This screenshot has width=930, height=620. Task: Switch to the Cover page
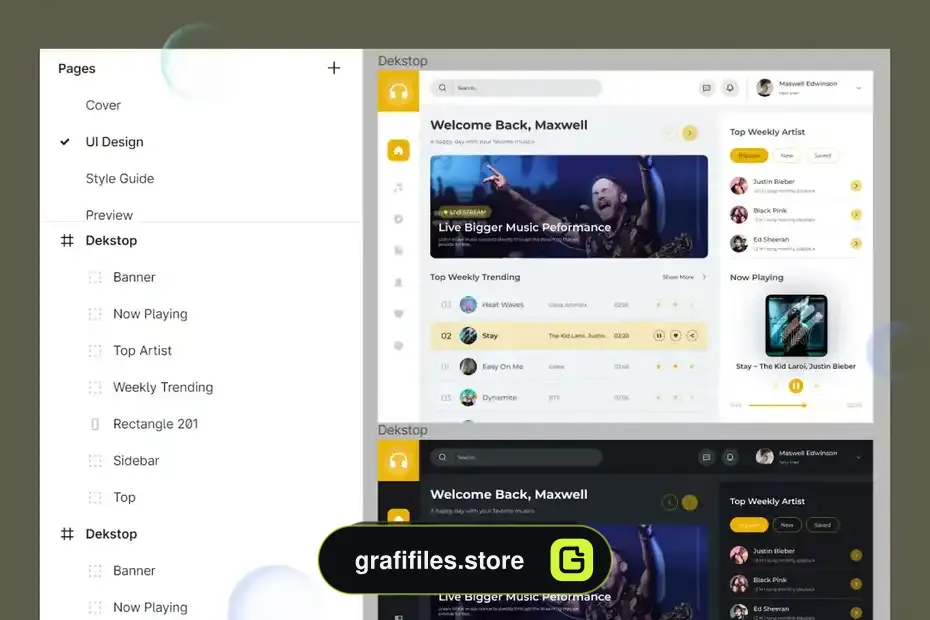point(103,105)
